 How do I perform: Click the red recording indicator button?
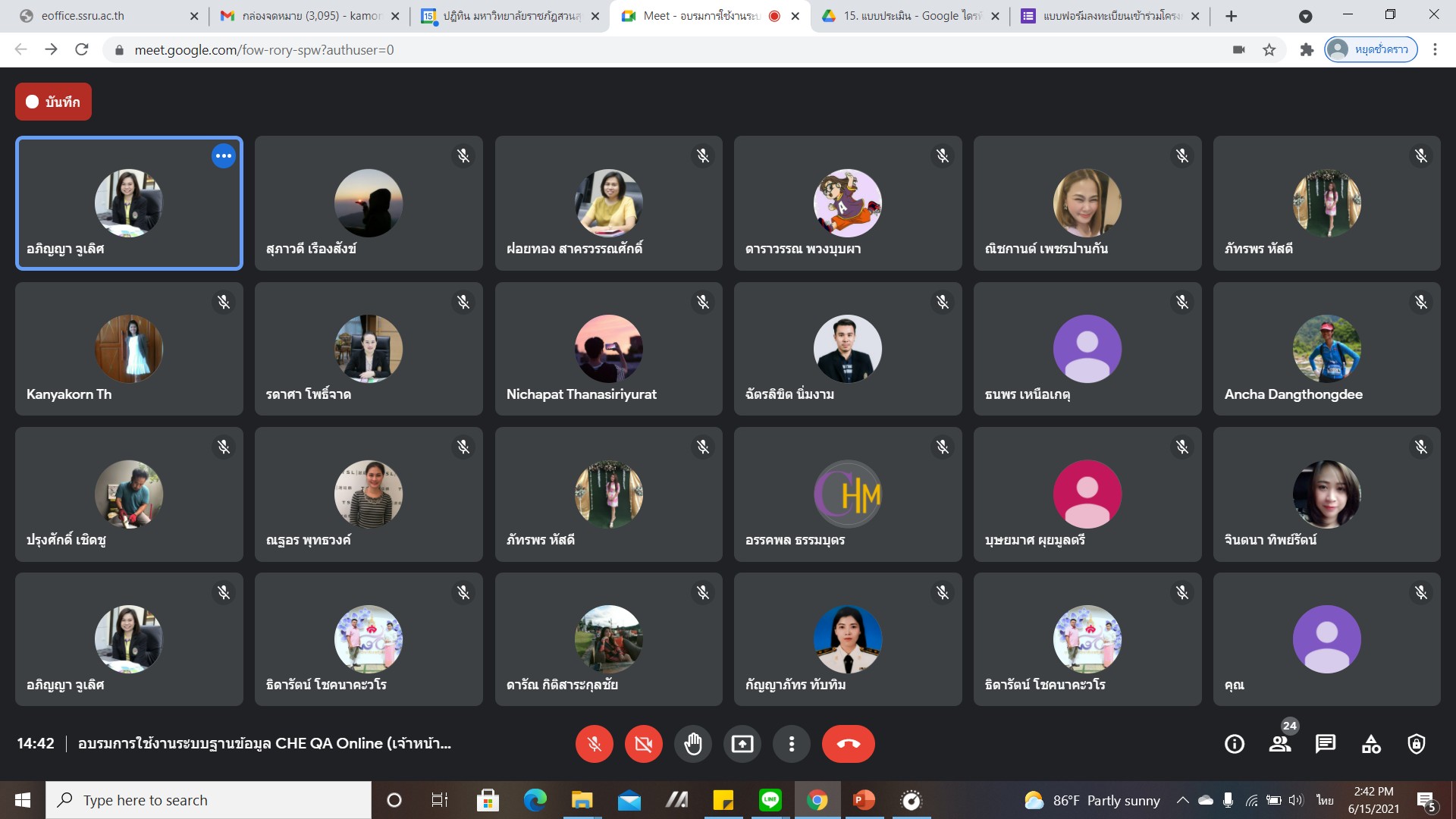[53, 102]
